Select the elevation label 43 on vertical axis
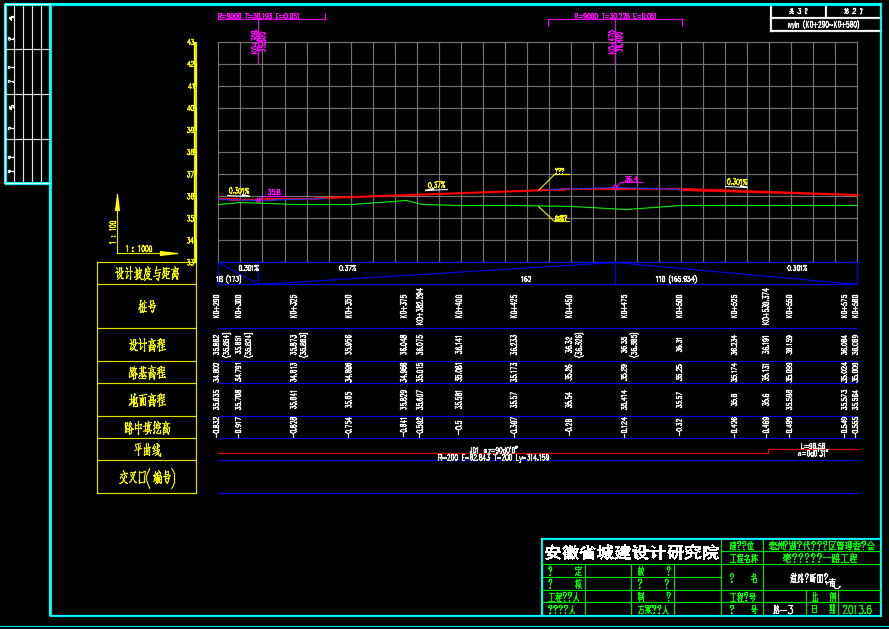Viewport: 889px width, 629px height. click(191, 43)
